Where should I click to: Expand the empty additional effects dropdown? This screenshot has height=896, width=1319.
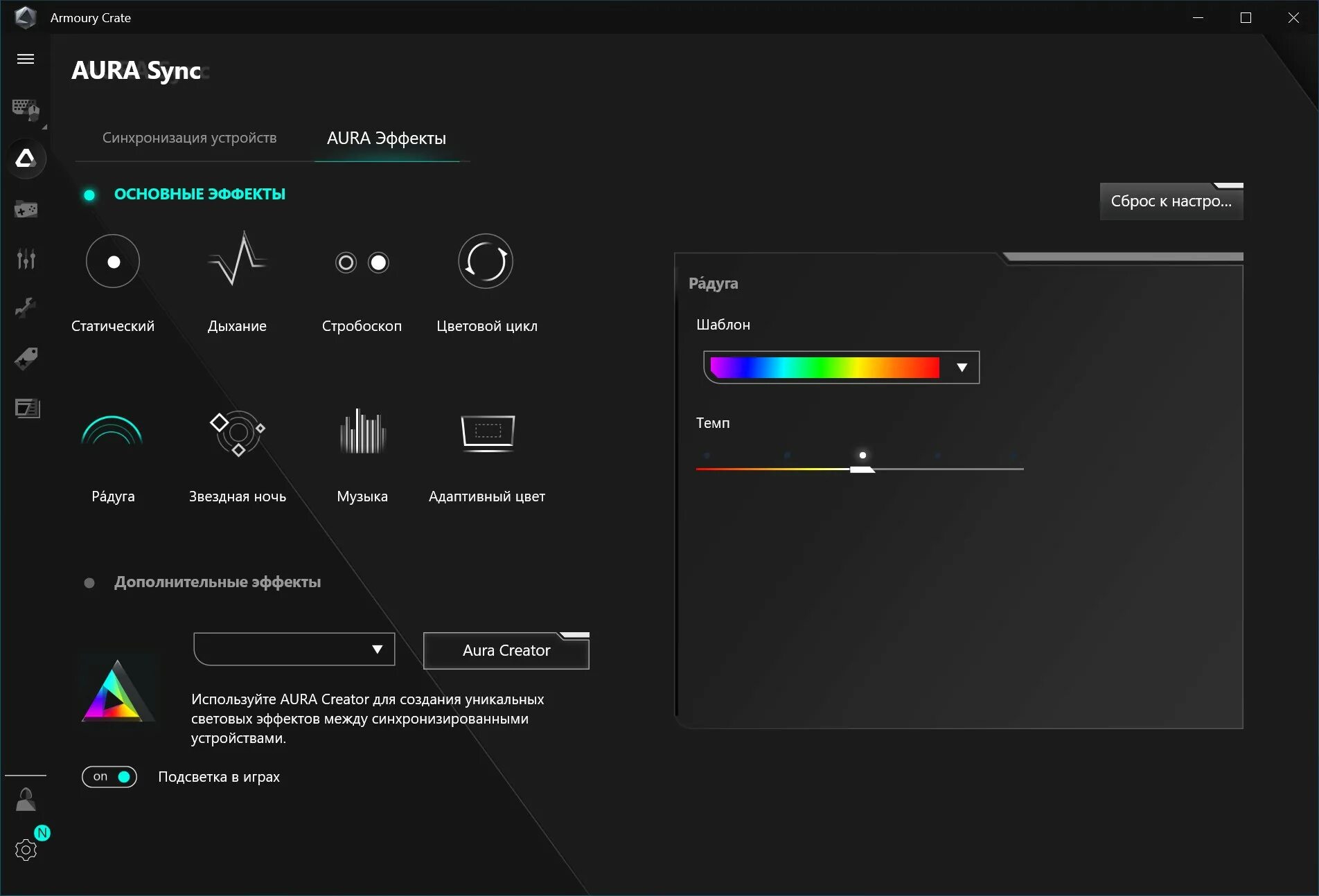[294, 649]
